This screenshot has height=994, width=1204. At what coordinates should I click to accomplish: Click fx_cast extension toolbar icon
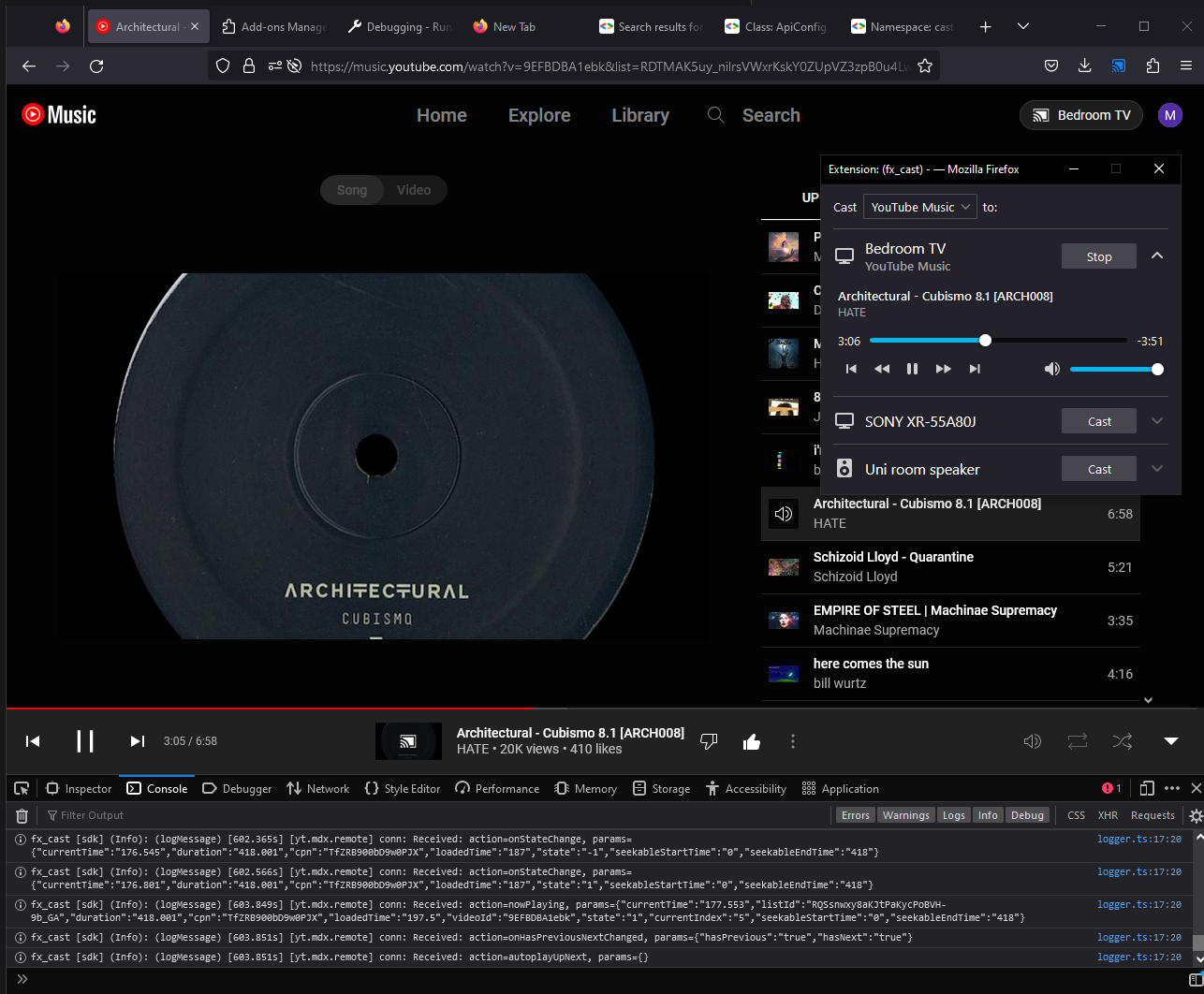1119,66
